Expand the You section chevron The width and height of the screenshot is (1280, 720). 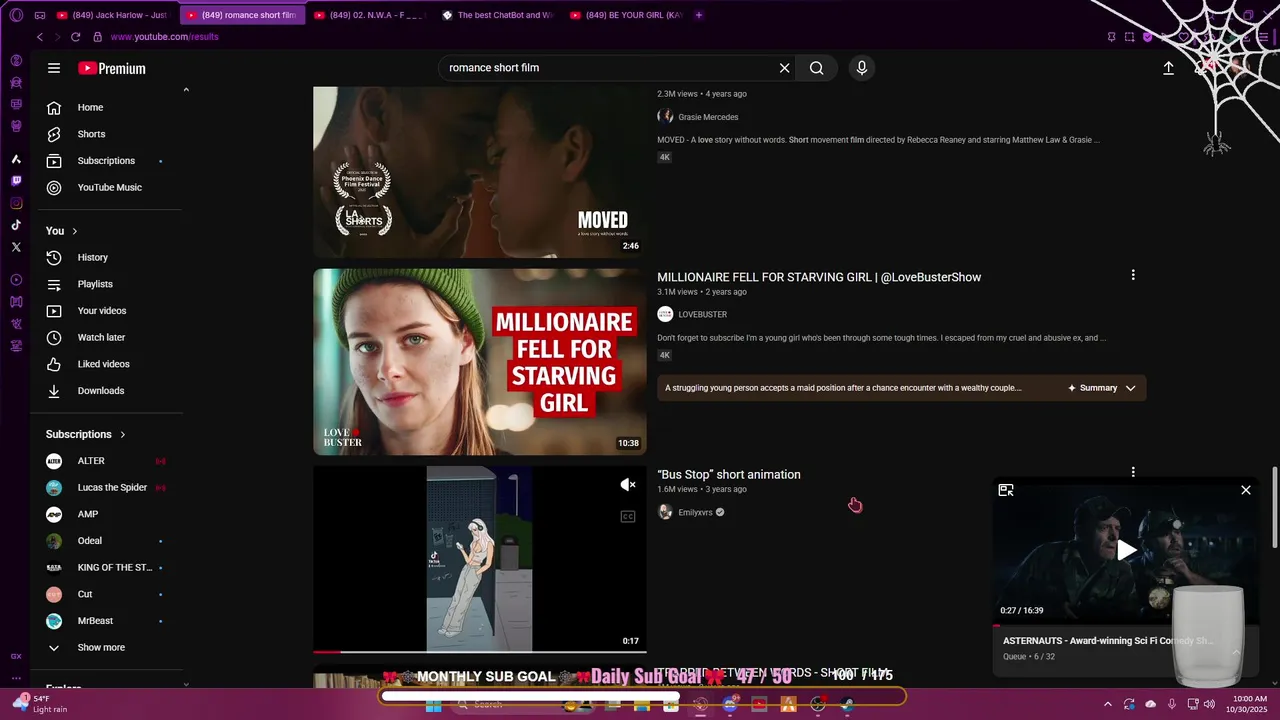click(x=74, y=231)
